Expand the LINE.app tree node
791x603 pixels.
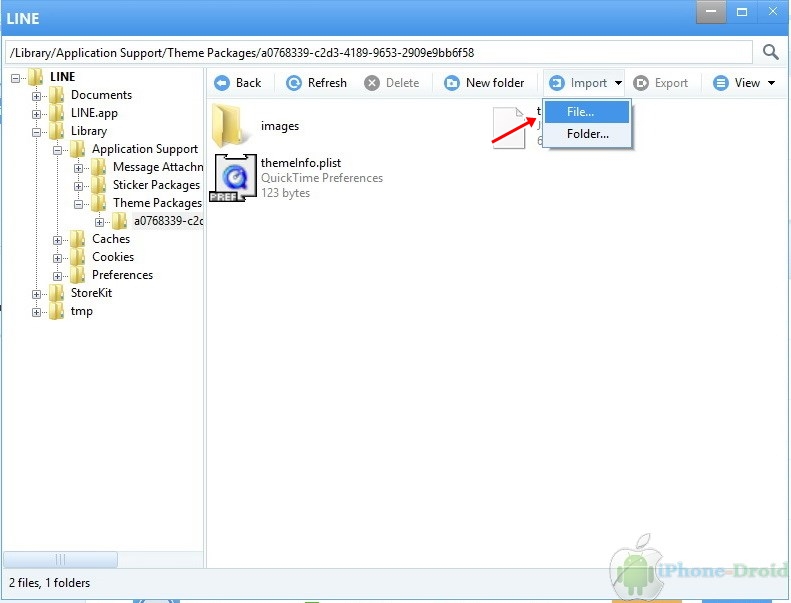pos(36,114)
